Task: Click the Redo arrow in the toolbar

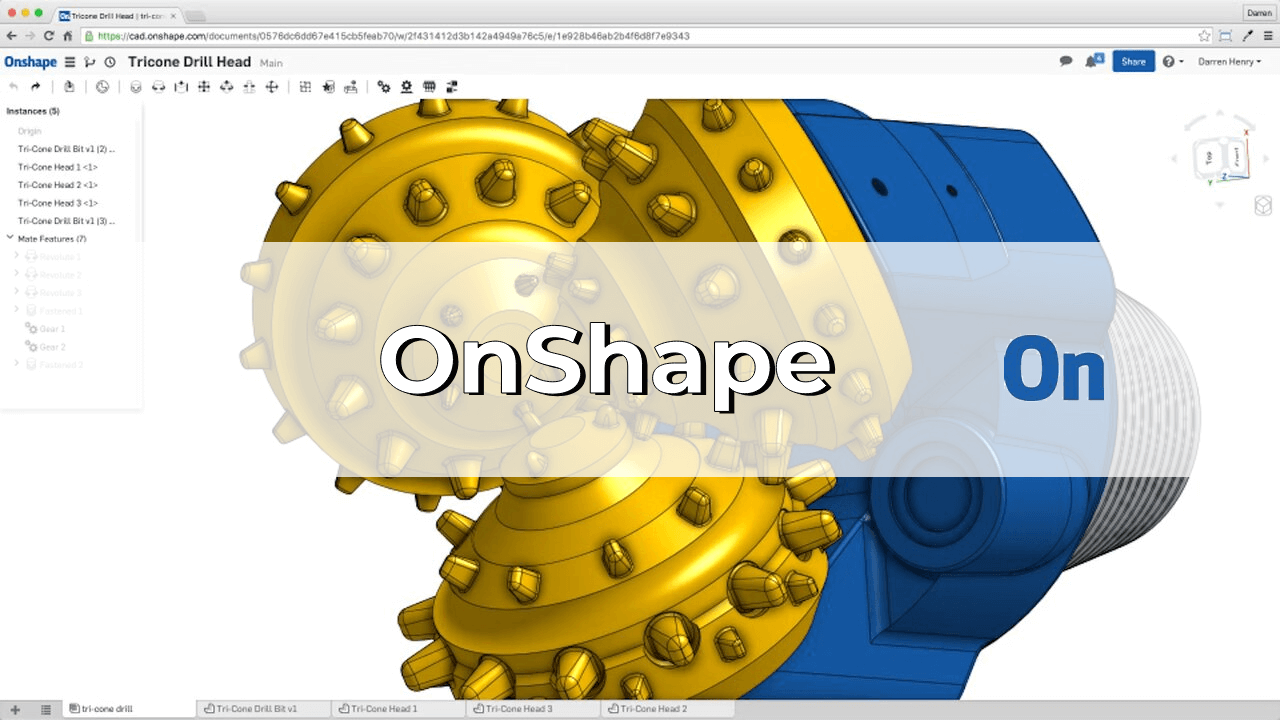Action: (x=36, y=87)
